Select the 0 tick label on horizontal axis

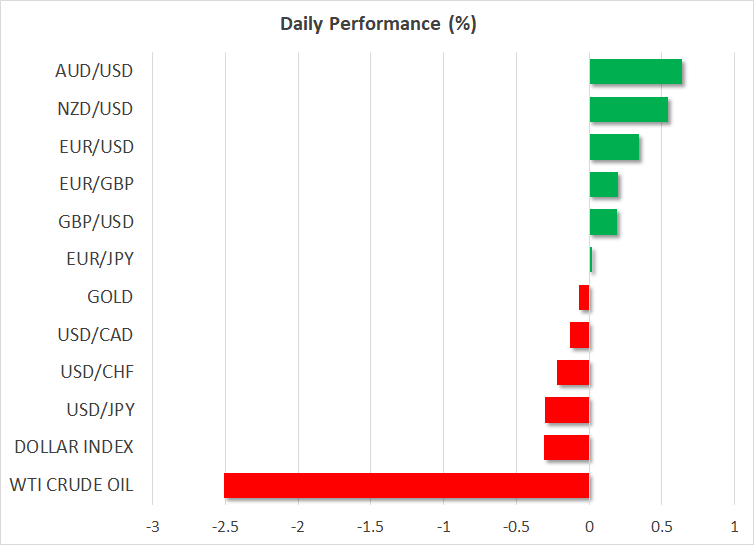(589, 526)
